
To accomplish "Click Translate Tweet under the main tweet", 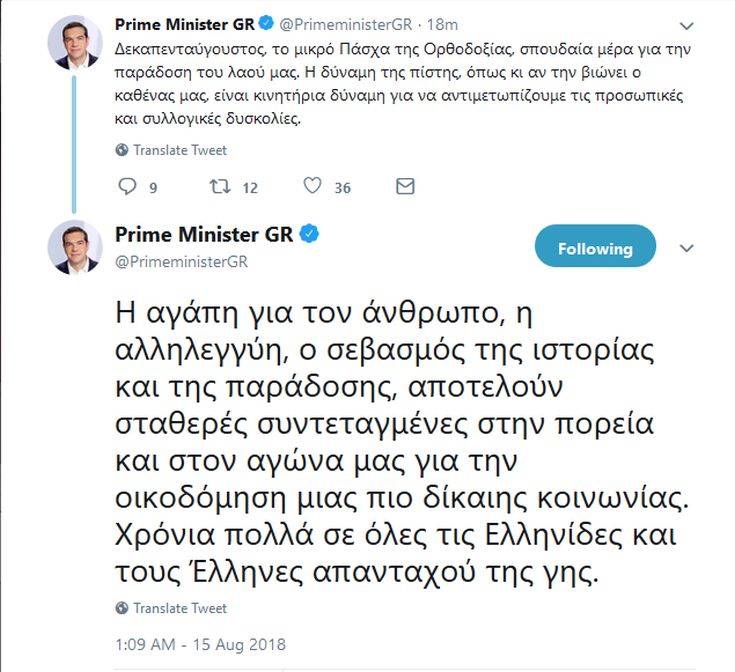I will (180, 608).
